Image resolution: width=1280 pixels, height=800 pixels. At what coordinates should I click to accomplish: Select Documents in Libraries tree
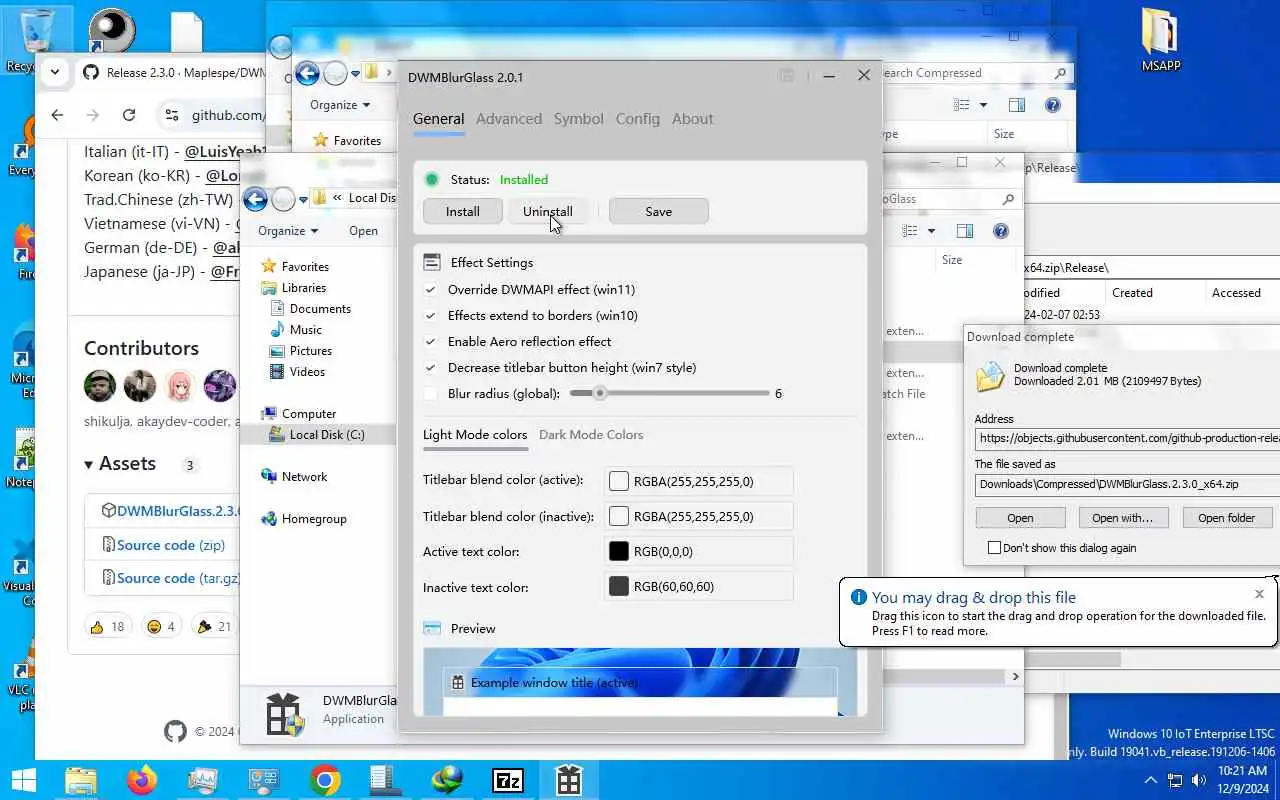320,309
